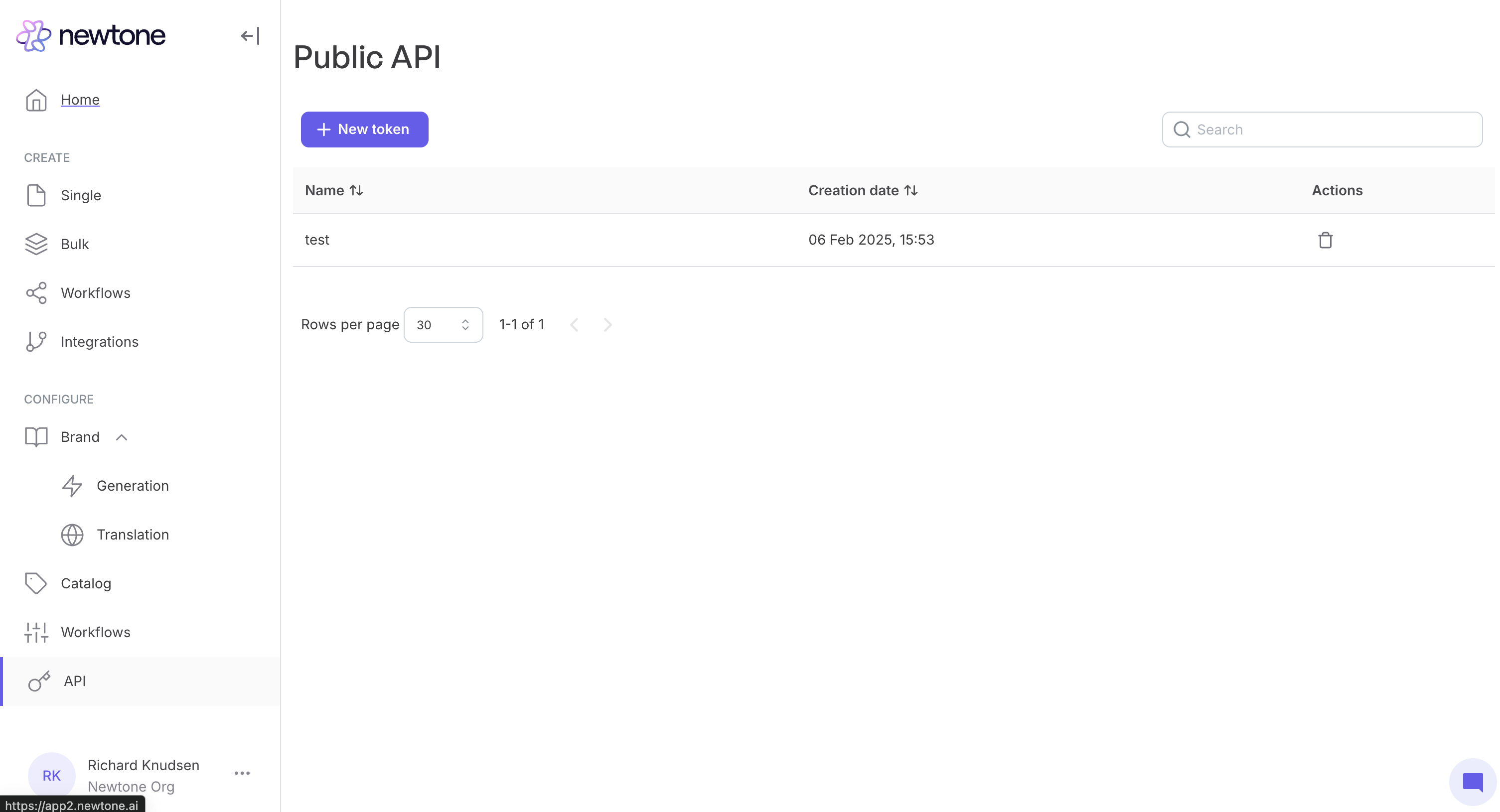Open the chat support bubble
The height and width of the screenshot is (812, 1500).
click(1472, 782)
